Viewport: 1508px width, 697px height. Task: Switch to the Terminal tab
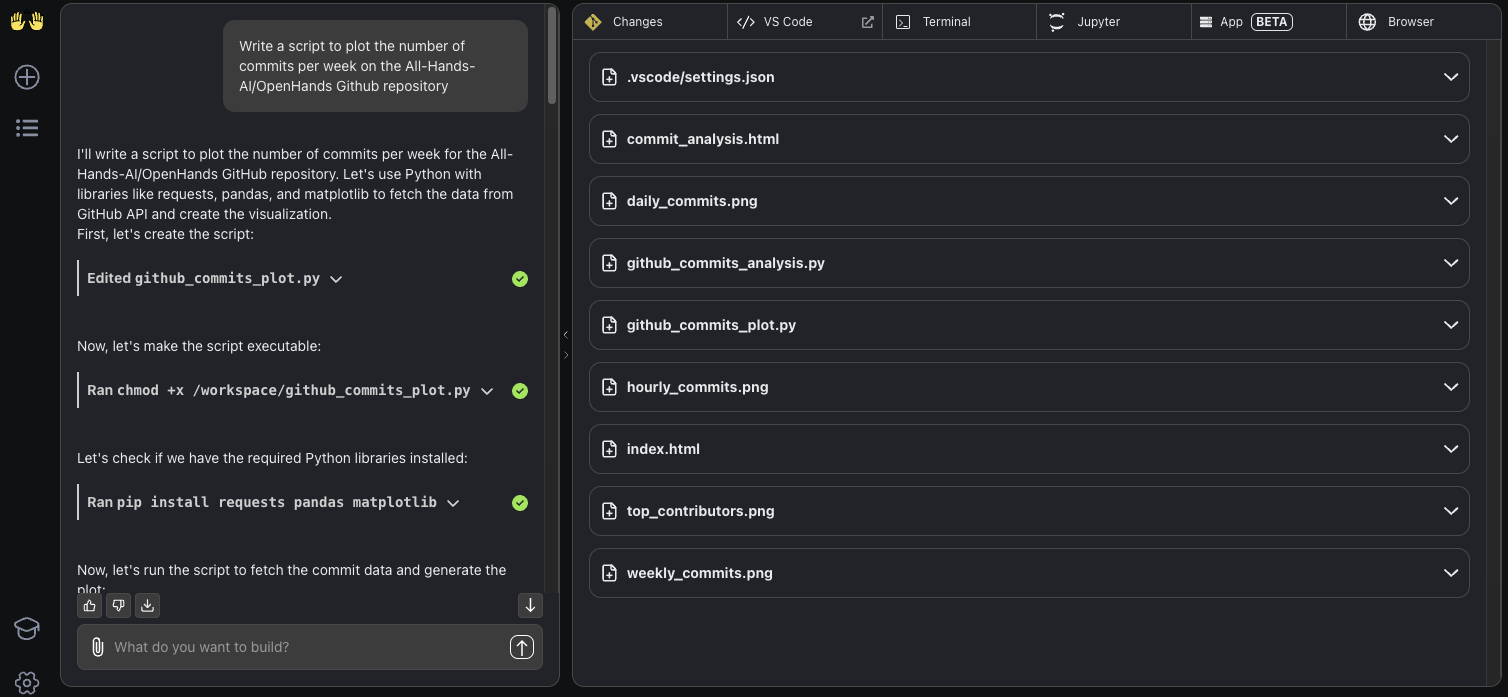946,22
